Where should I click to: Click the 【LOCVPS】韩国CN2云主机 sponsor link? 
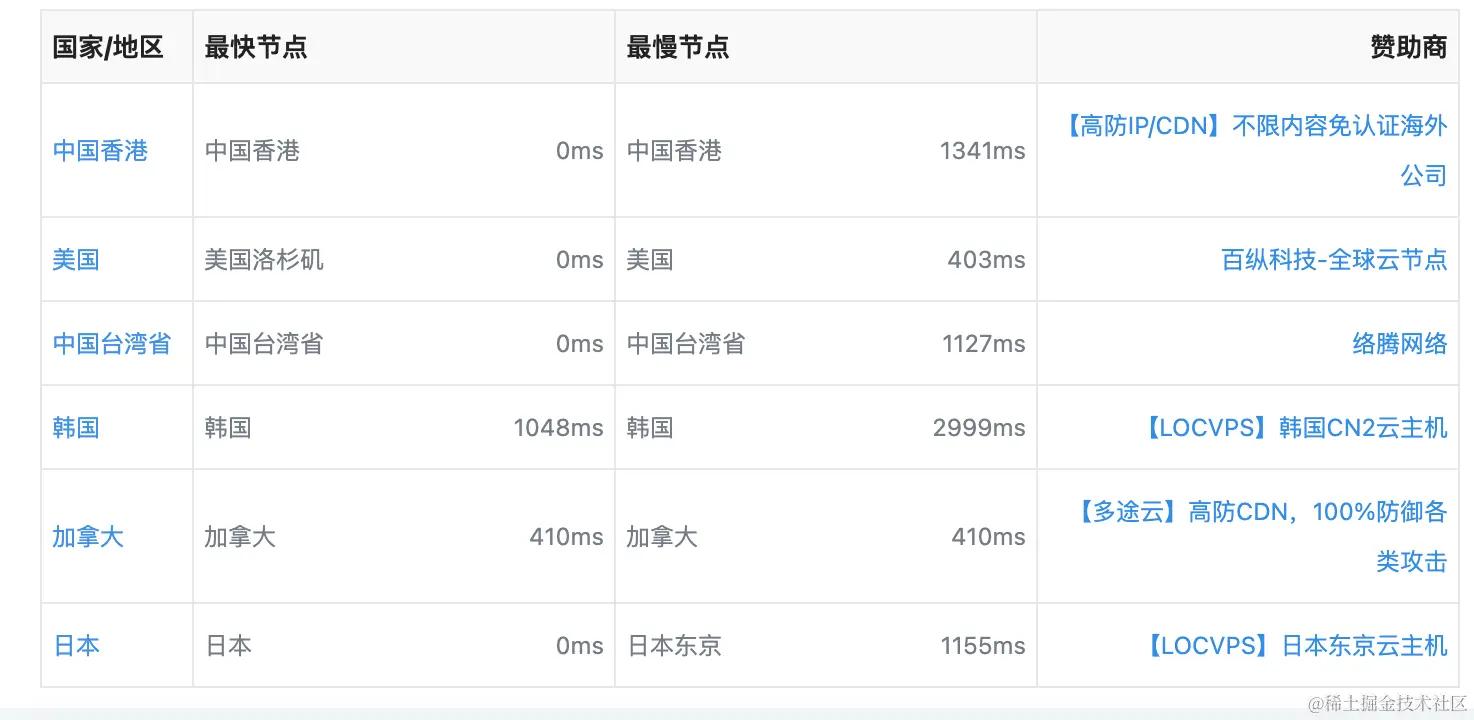(1294, 428)
